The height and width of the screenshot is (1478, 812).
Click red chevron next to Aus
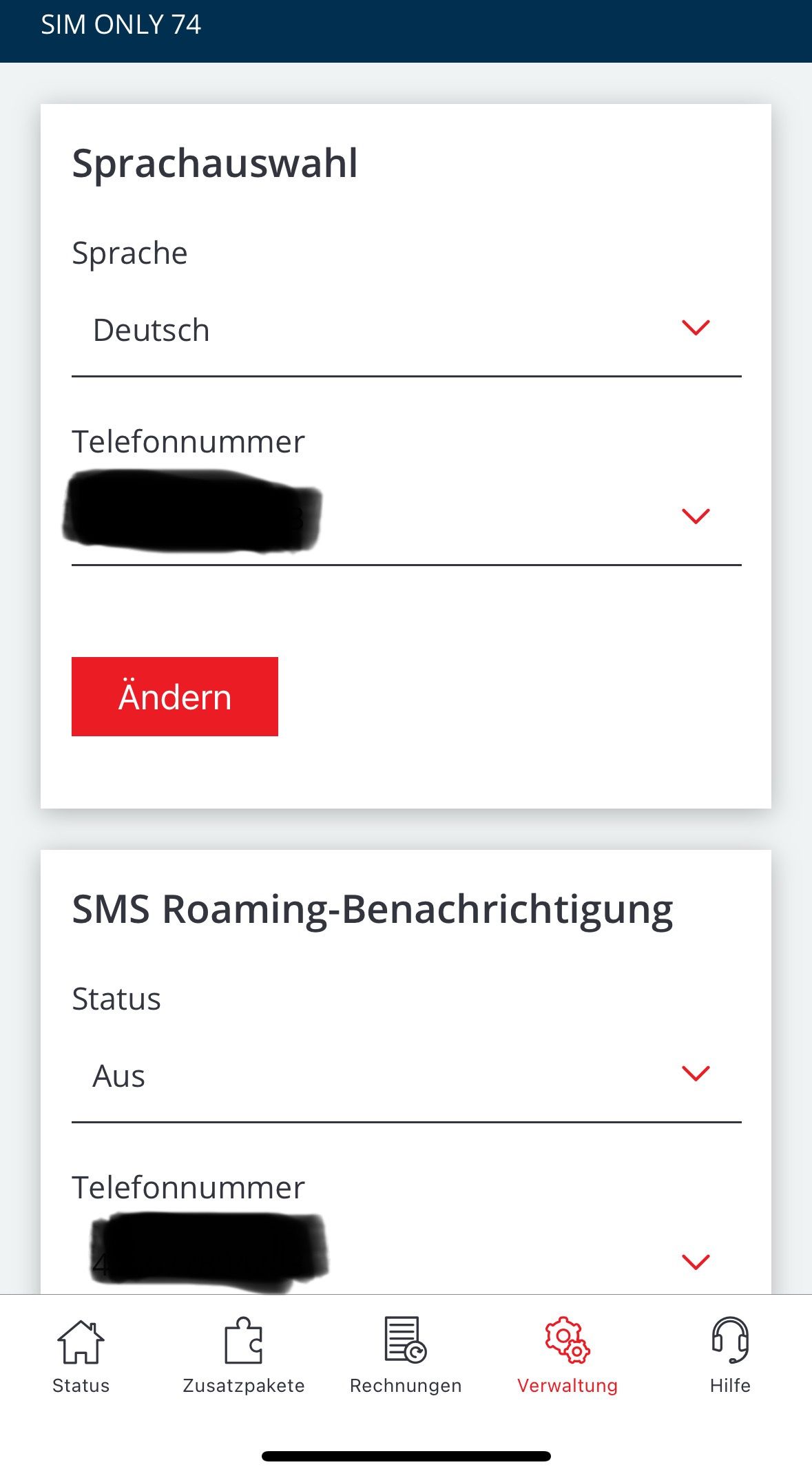(695, 1073)
